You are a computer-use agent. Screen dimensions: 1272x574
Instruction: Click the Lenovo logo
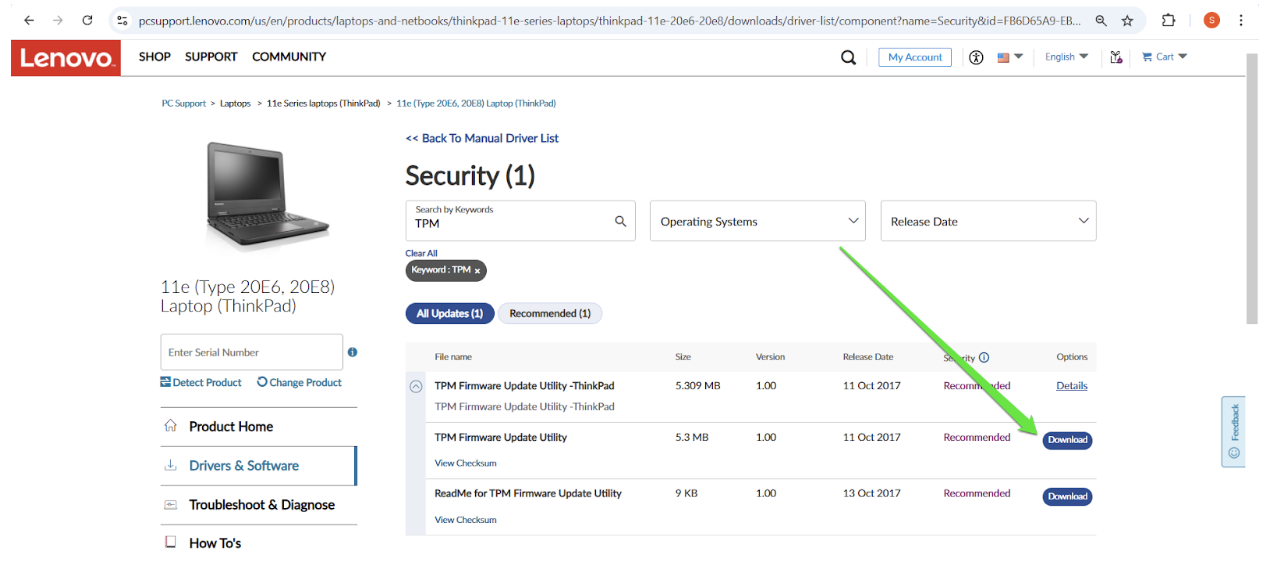click(66, 58)
